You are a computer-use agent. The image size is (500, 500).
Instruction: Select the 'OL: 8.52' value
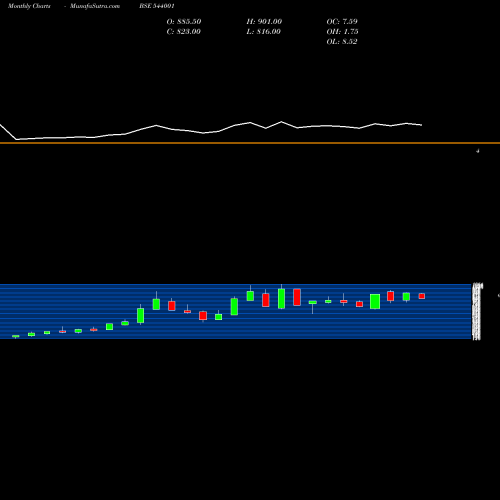pos(342,42)
